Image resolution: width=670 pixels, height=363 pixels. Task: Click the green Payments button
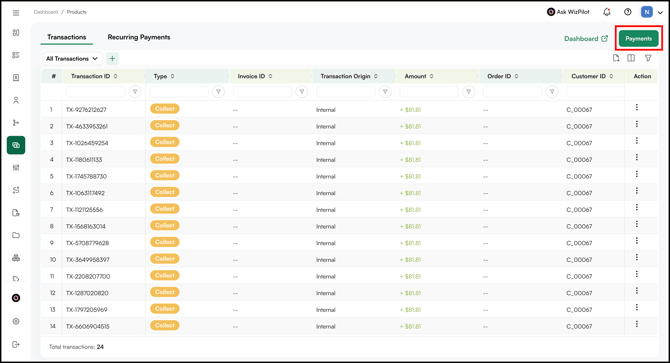tap(639, 38)
